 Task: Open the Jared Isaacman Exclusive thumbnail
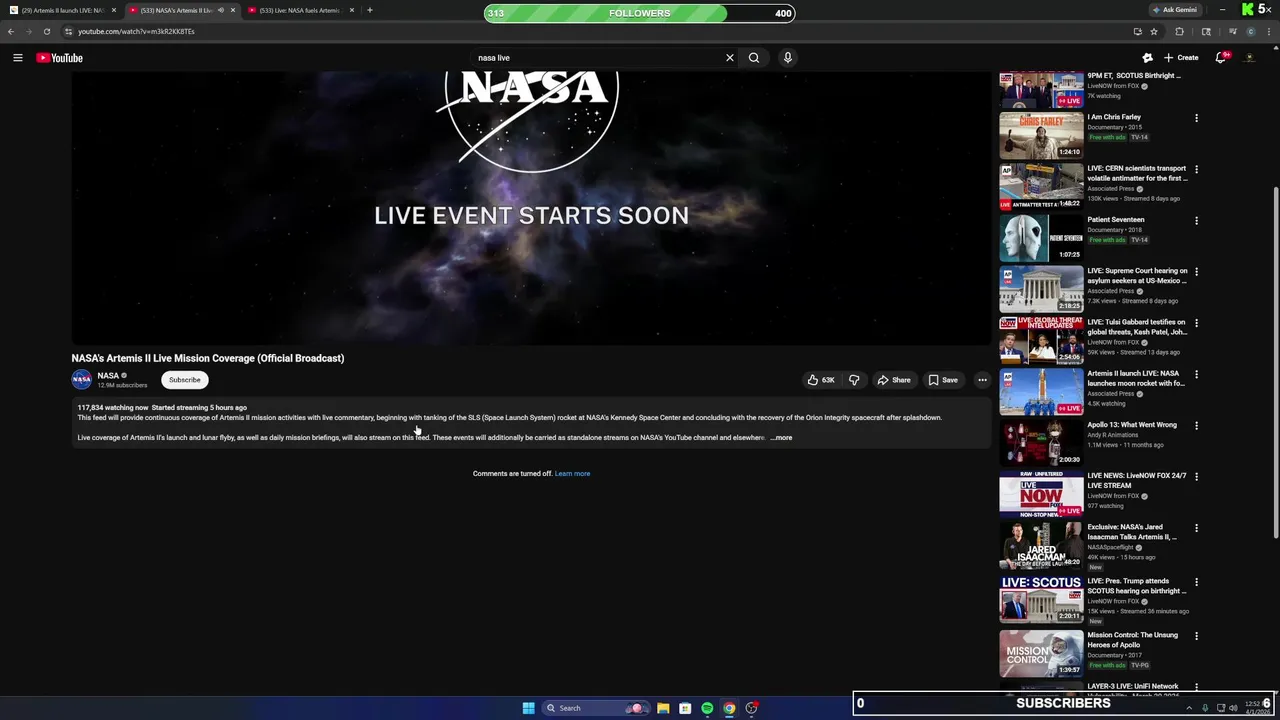1041,545
